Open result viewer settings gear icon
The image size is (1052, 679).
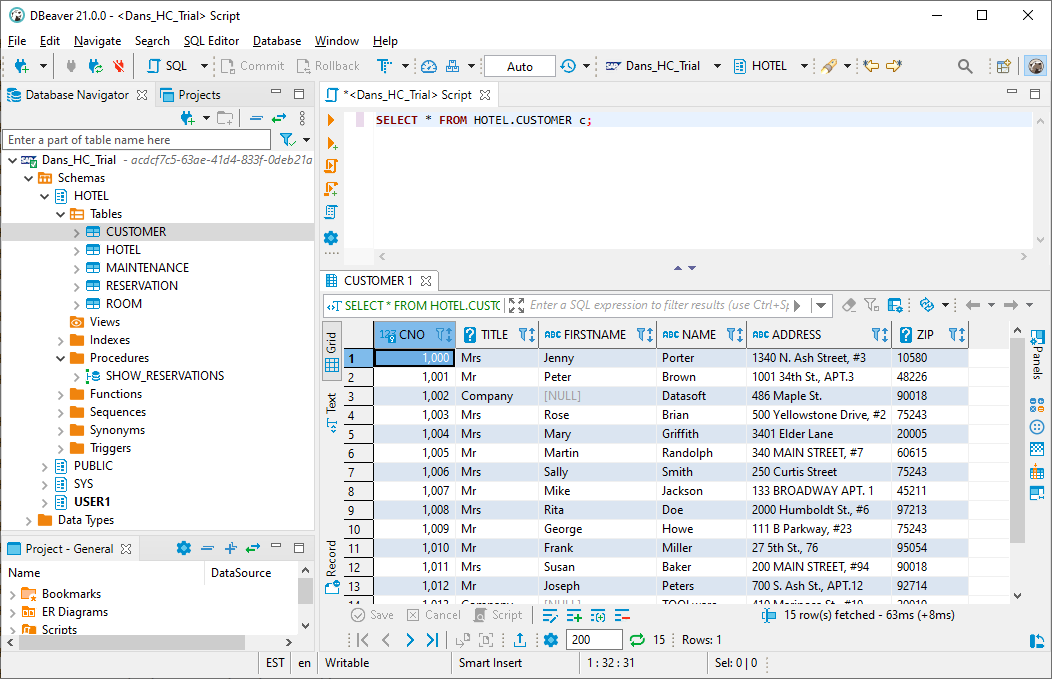click(551, 640)
